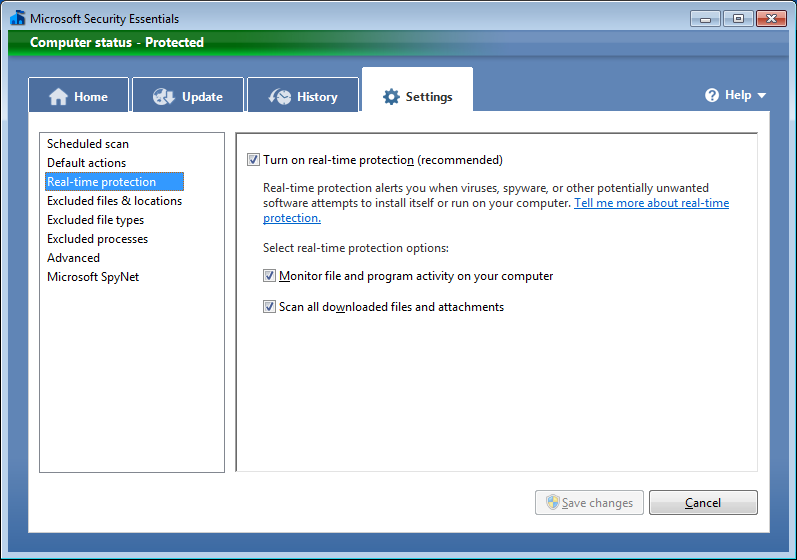Click the History tab clock icon
Viewport: 797px width, 560px height.
point(281,97)
